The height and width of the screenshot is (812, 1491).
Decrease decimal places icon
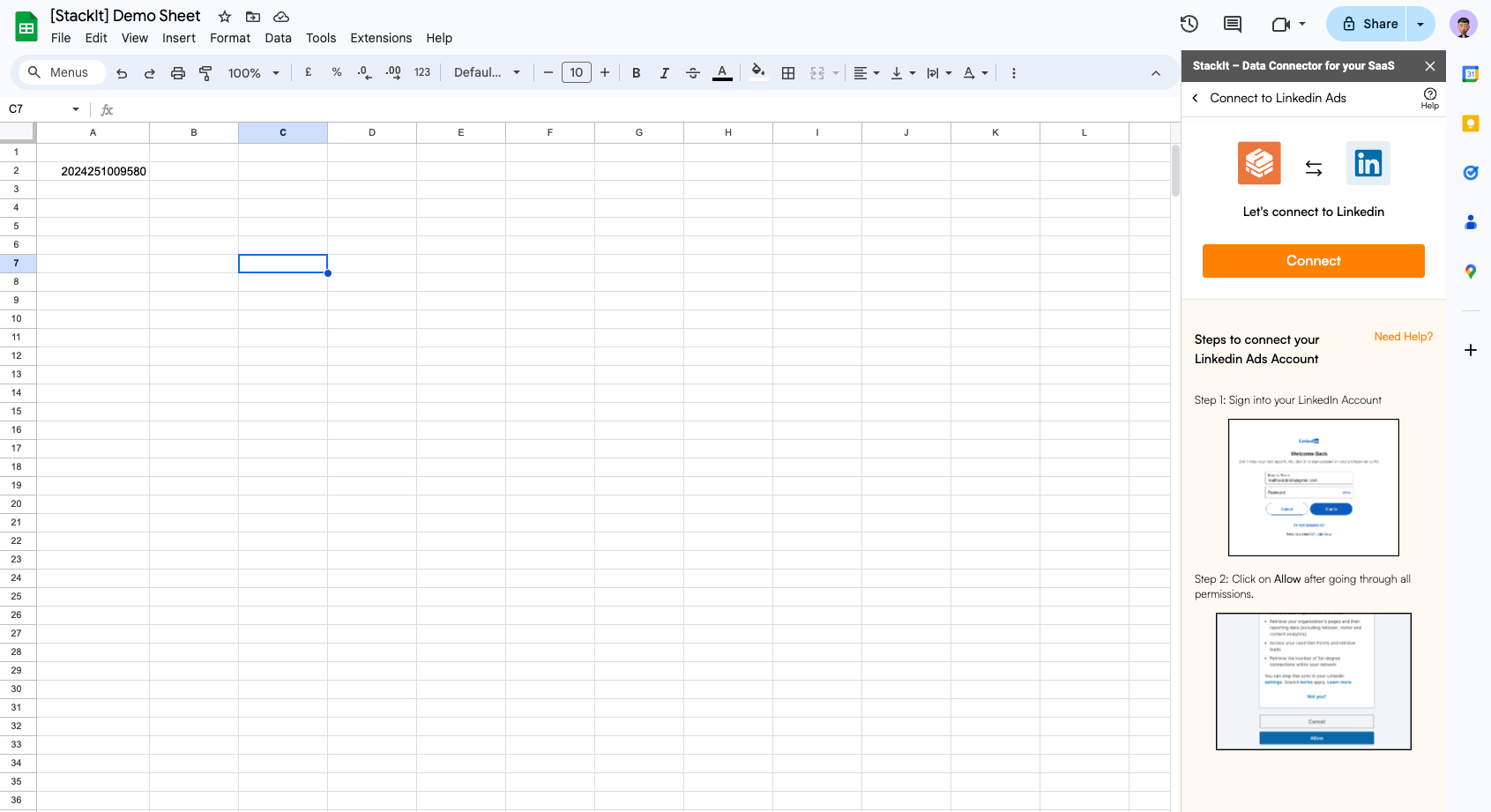pos(364,72)
